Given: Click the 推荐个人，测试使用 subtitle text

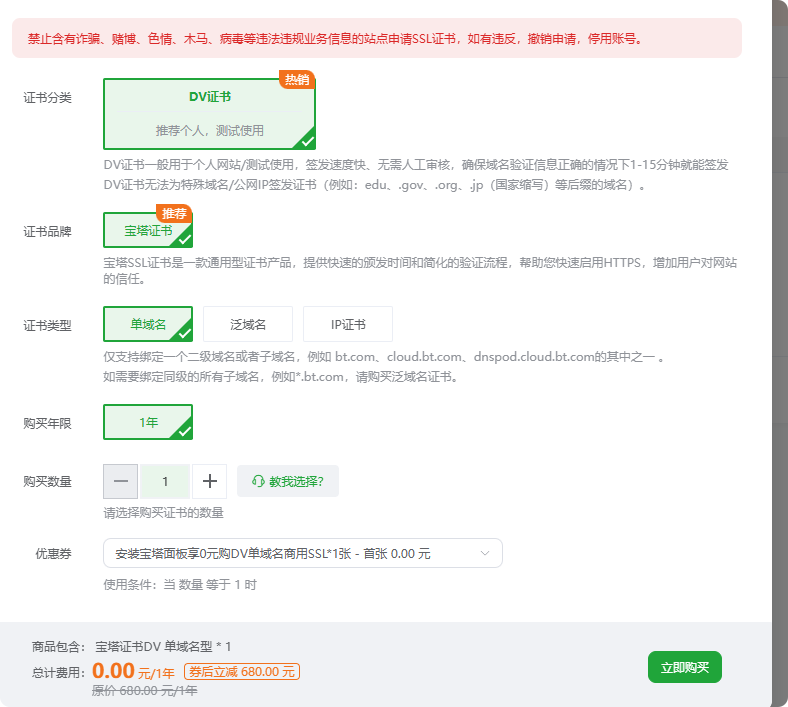Looking at the screenshot, I should click(x=210, y=131).
